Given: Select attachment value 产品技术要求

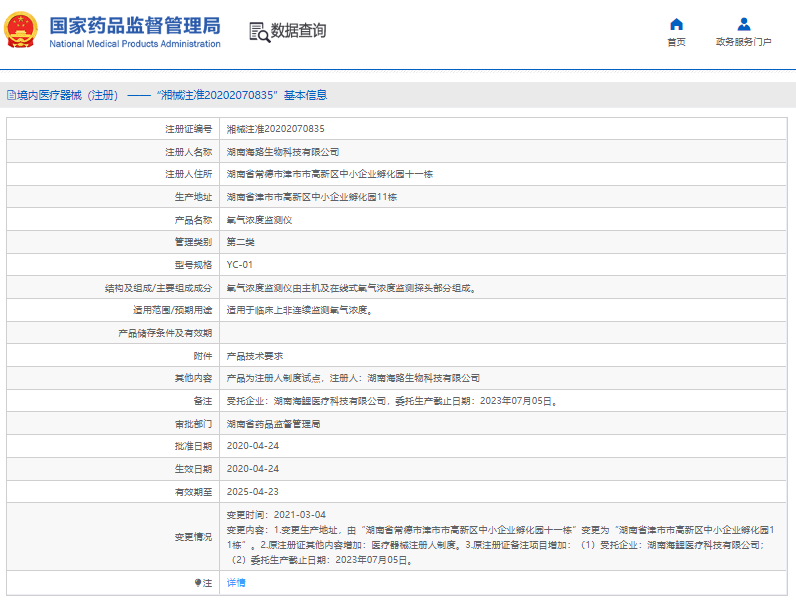Looking at the screenshot, I should point(255,356).
